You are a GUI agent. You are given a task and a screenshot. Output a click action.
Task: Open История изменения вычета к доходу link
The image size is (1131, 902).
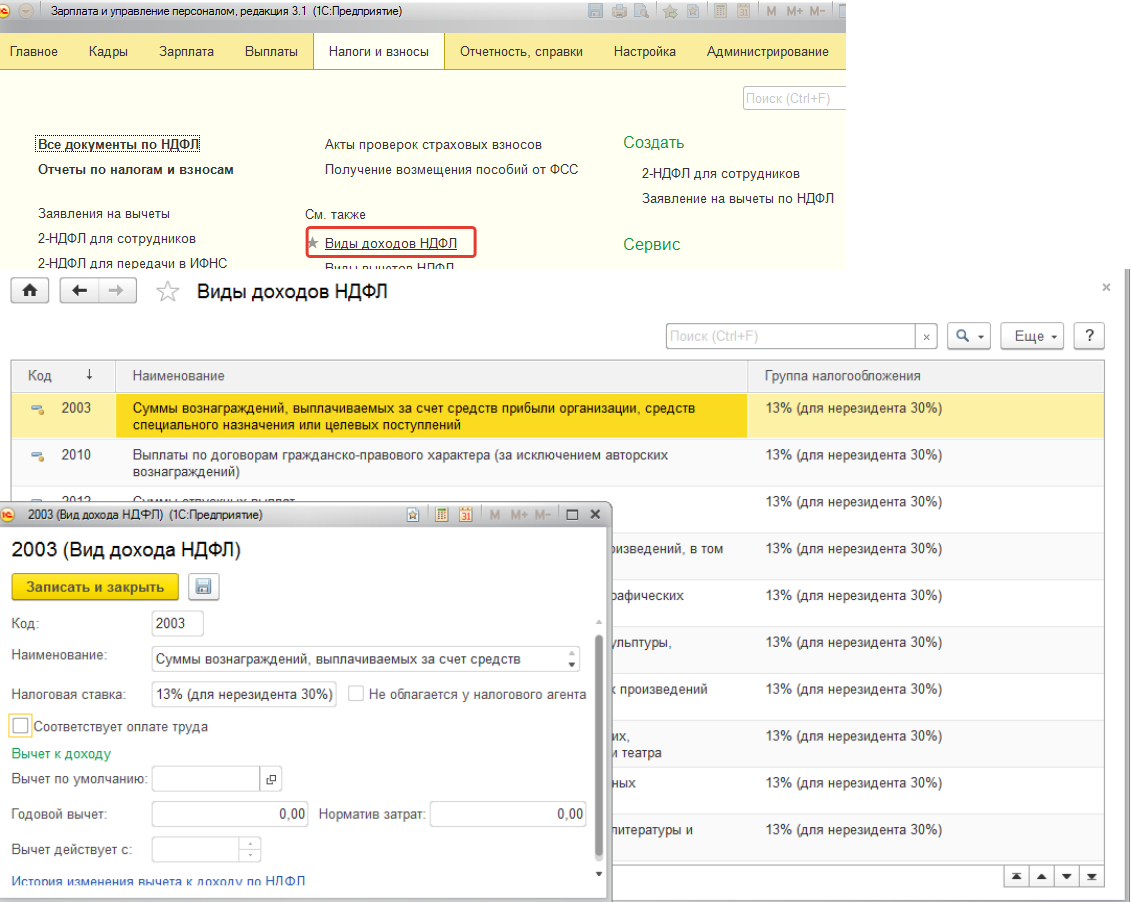point(158,881)
